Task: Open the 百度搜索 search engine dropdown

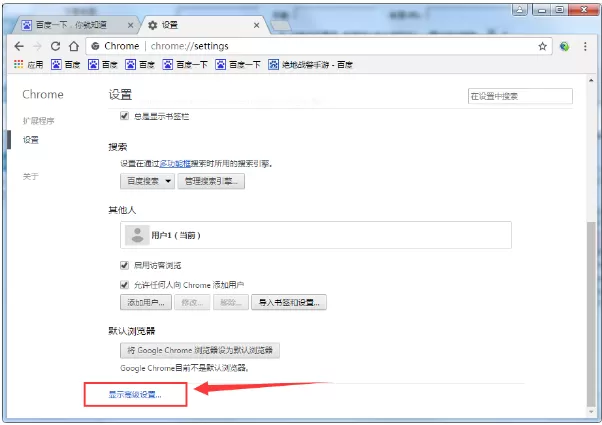Action: point(147,181)
